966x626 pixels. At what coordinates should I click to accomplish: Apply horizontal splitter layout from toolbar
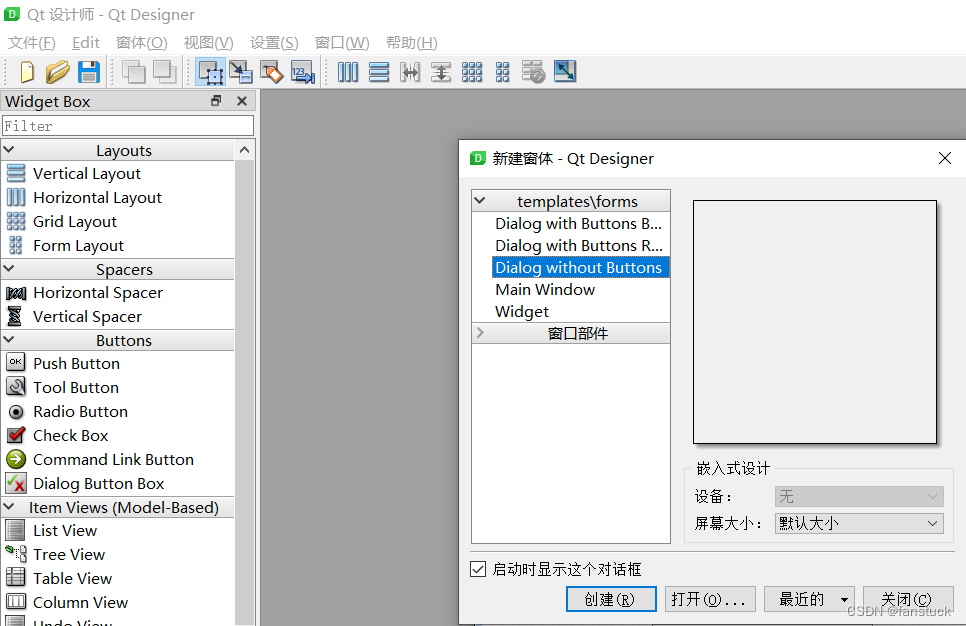(x=410, y=72)
